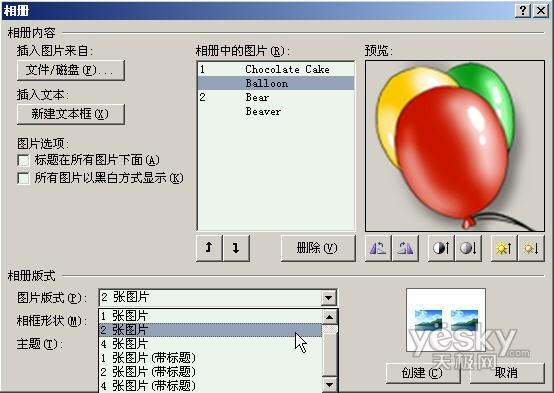The width and height of the screenshot is (554, 393).
Task: Select 1 张图片(带标题) option
Action: (210, 358)
